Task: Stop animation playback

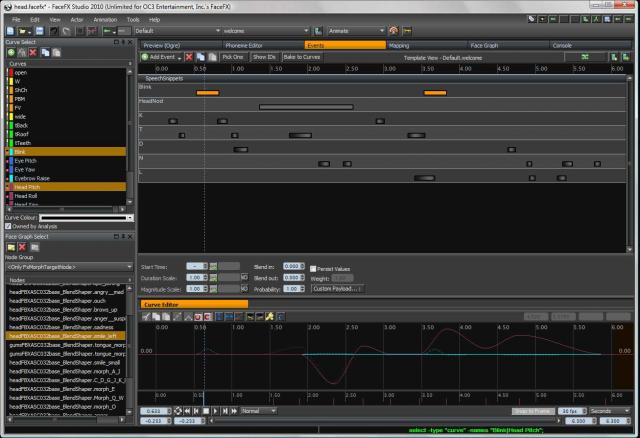Action: [206, 411]
